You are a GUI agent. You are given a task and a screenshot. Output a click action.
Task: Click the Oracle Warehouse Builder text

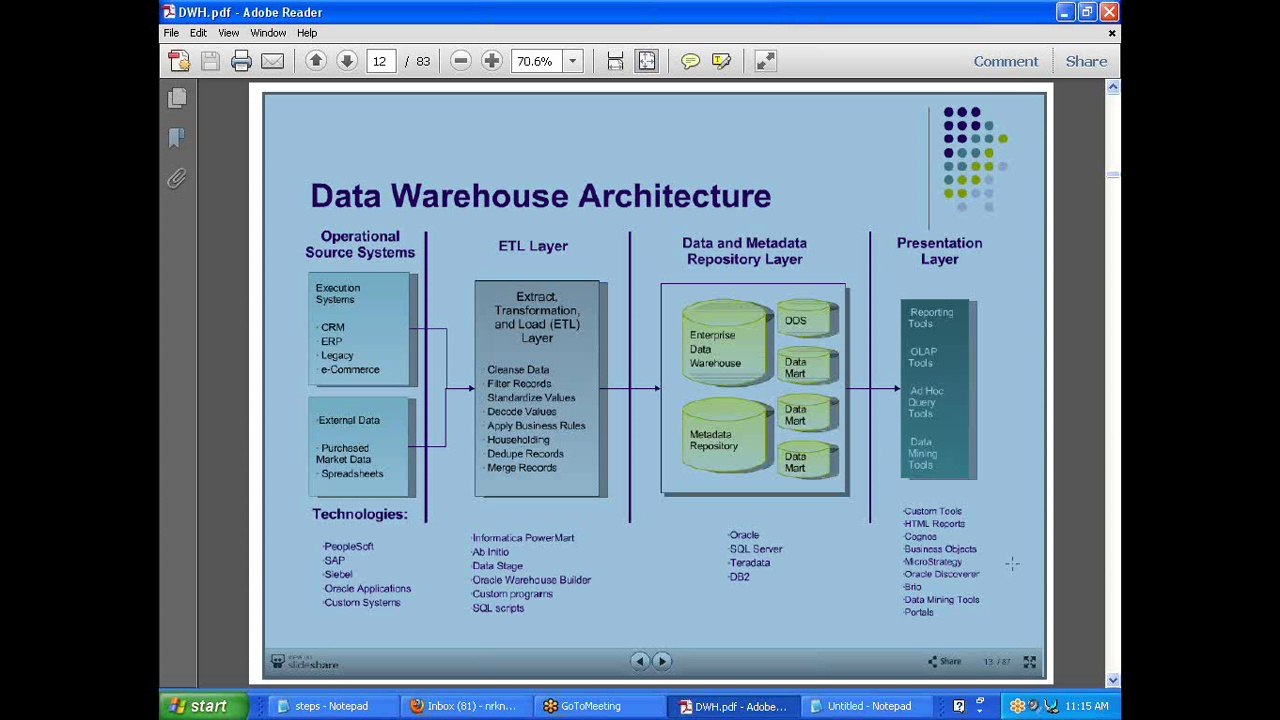pos(531,580)
